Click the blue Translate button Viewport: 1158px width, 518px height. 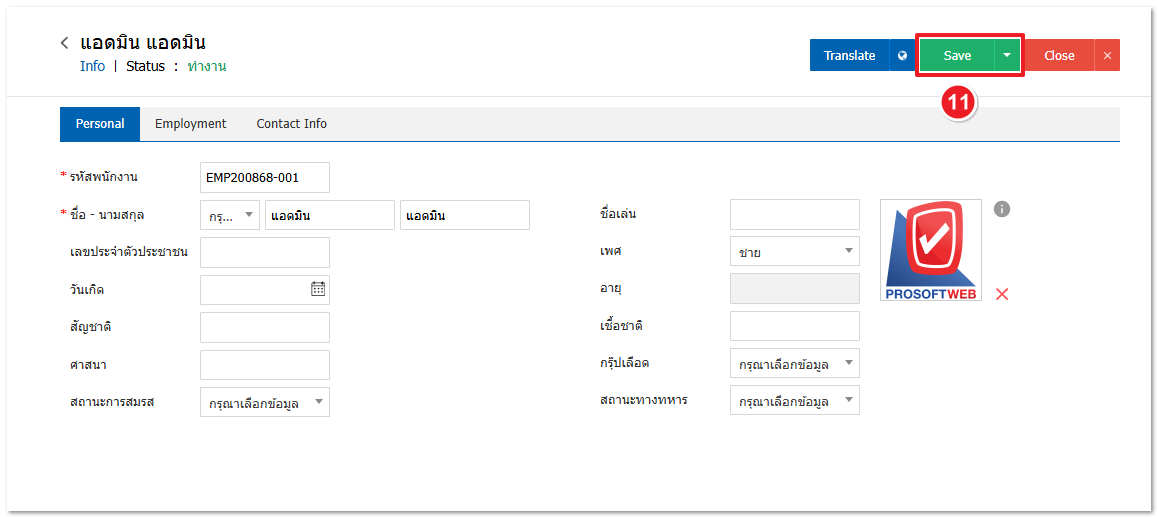pos(849,56)
